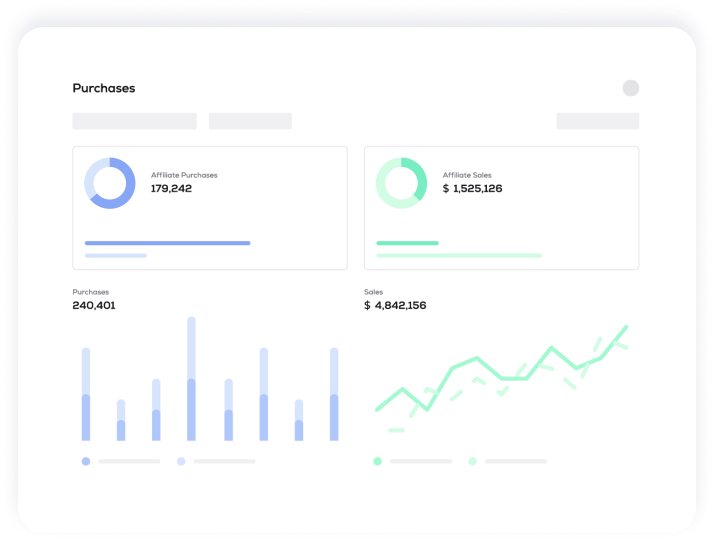Select the first bar in the Purchases chart

86,395
